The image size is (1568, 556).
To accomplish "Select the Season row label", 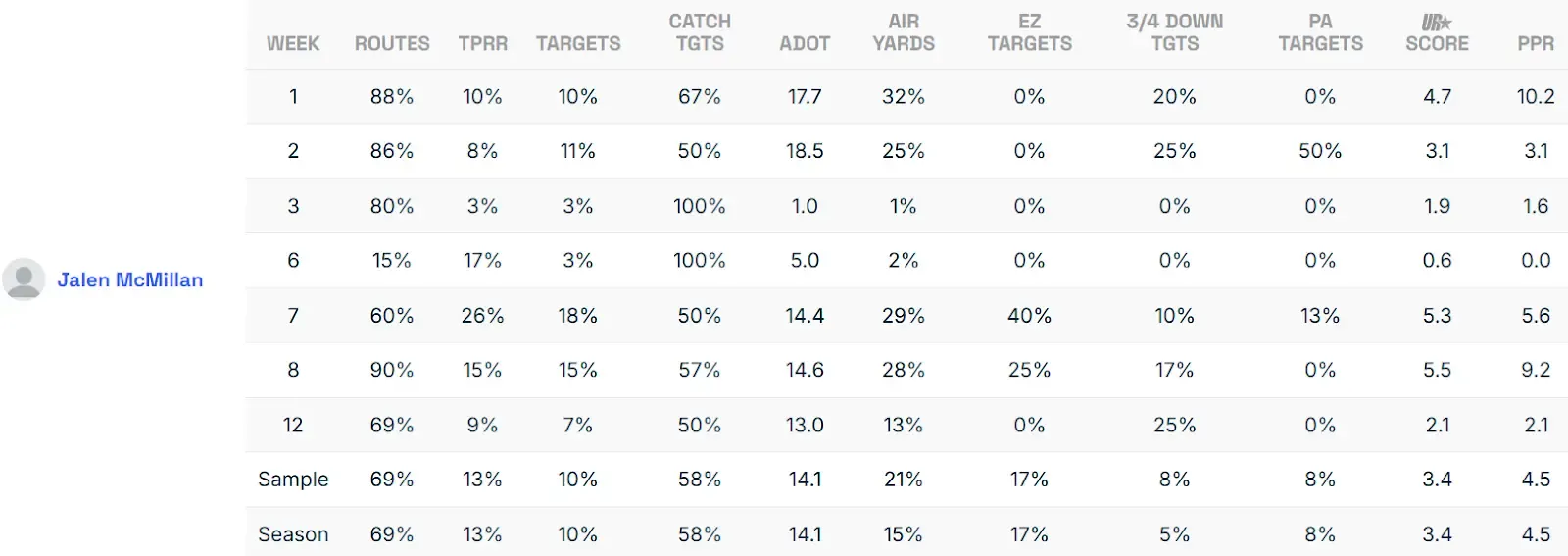I will [x=293, y=534].
